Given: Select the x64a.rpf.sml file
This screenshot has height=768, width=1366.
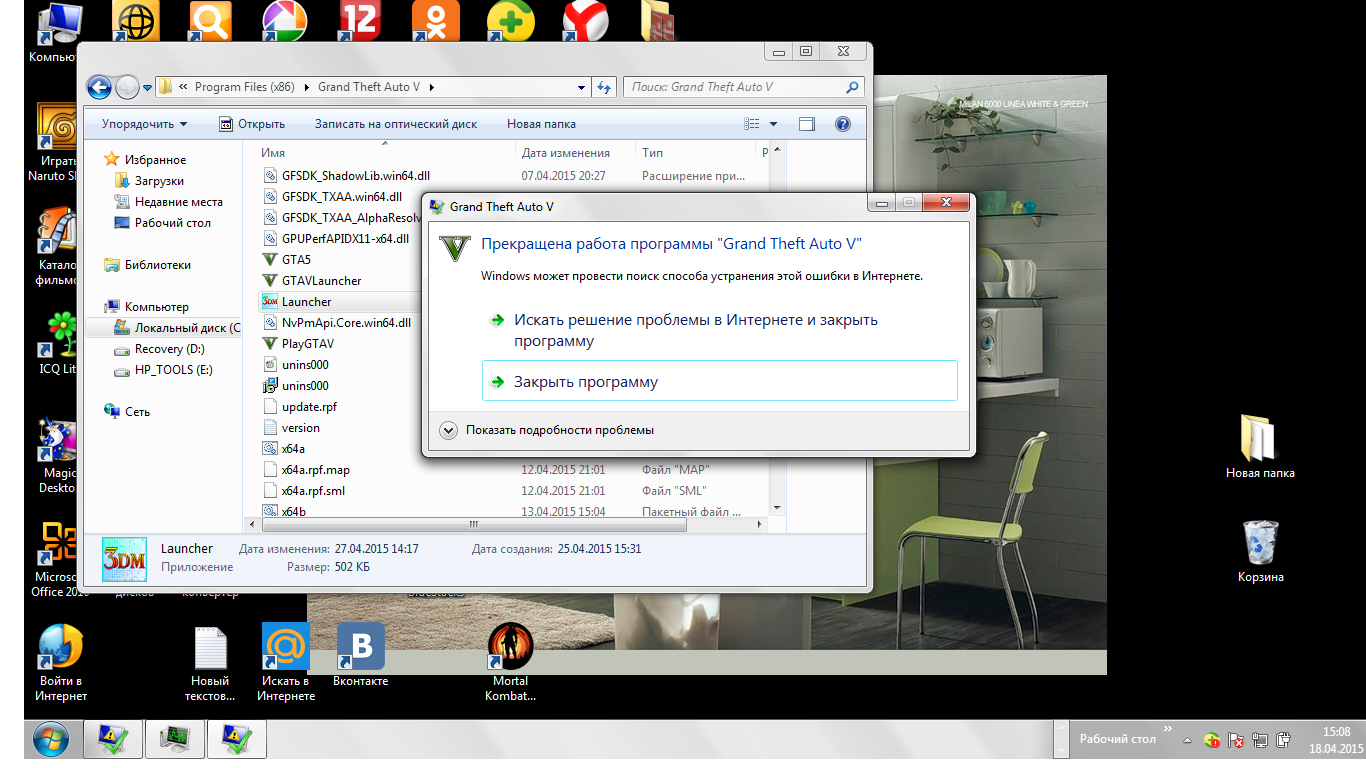Looking at the screenshot, I should [x=304, y=491].
